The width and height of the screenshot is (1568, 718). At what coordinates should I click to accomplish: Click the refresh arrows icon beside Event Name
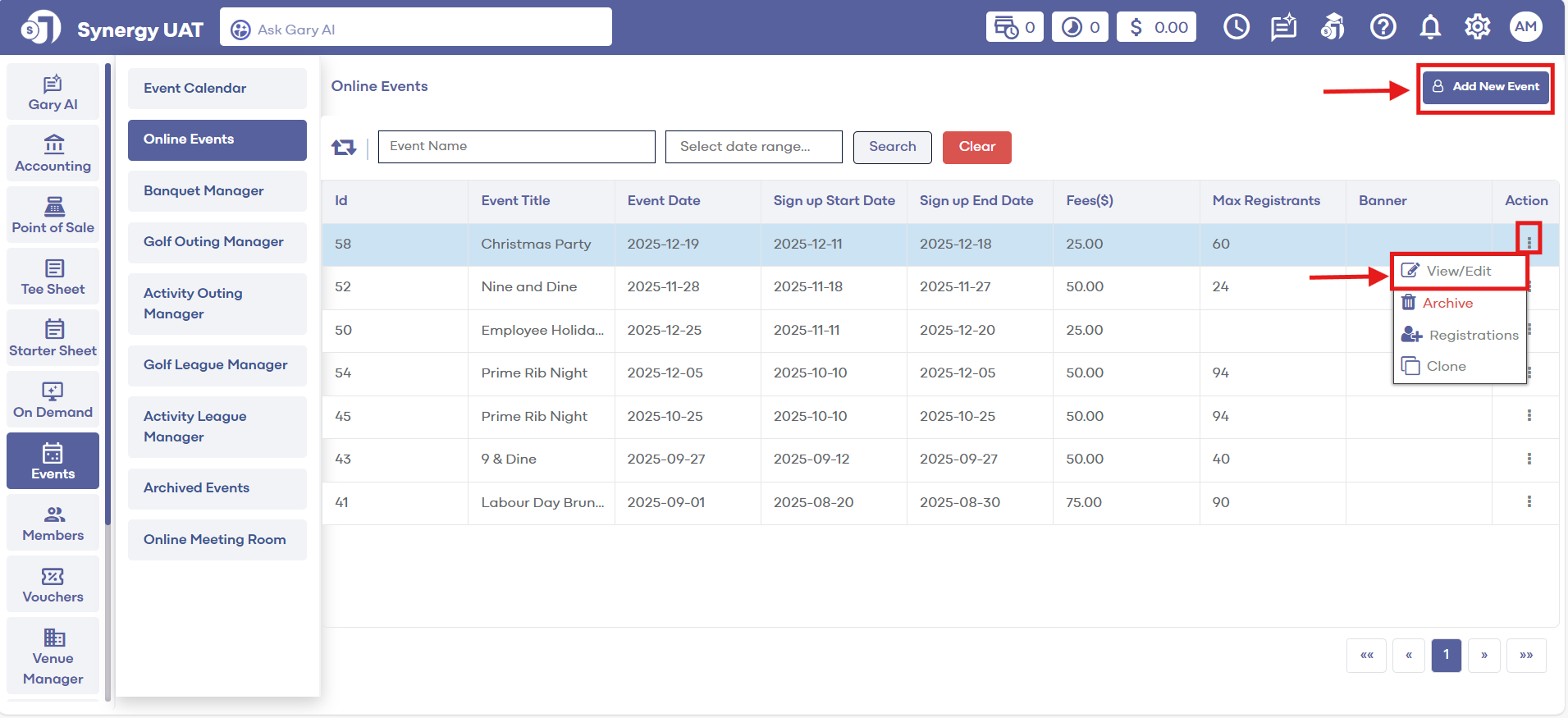[x=343, y=147]
